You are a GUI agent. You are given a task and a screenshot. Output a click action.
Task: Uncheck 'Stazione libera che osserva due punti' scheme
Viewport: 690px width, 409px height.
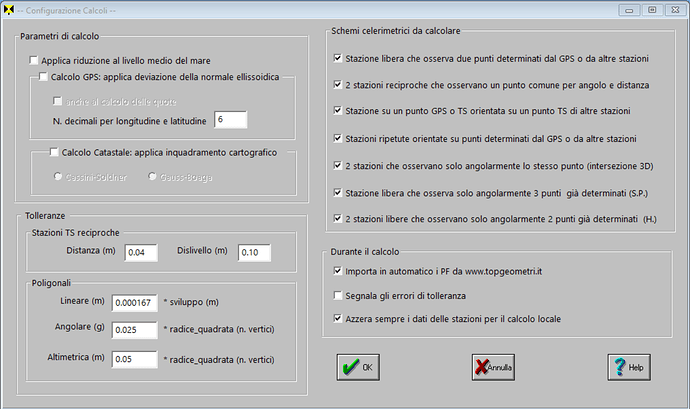[339, 59]
